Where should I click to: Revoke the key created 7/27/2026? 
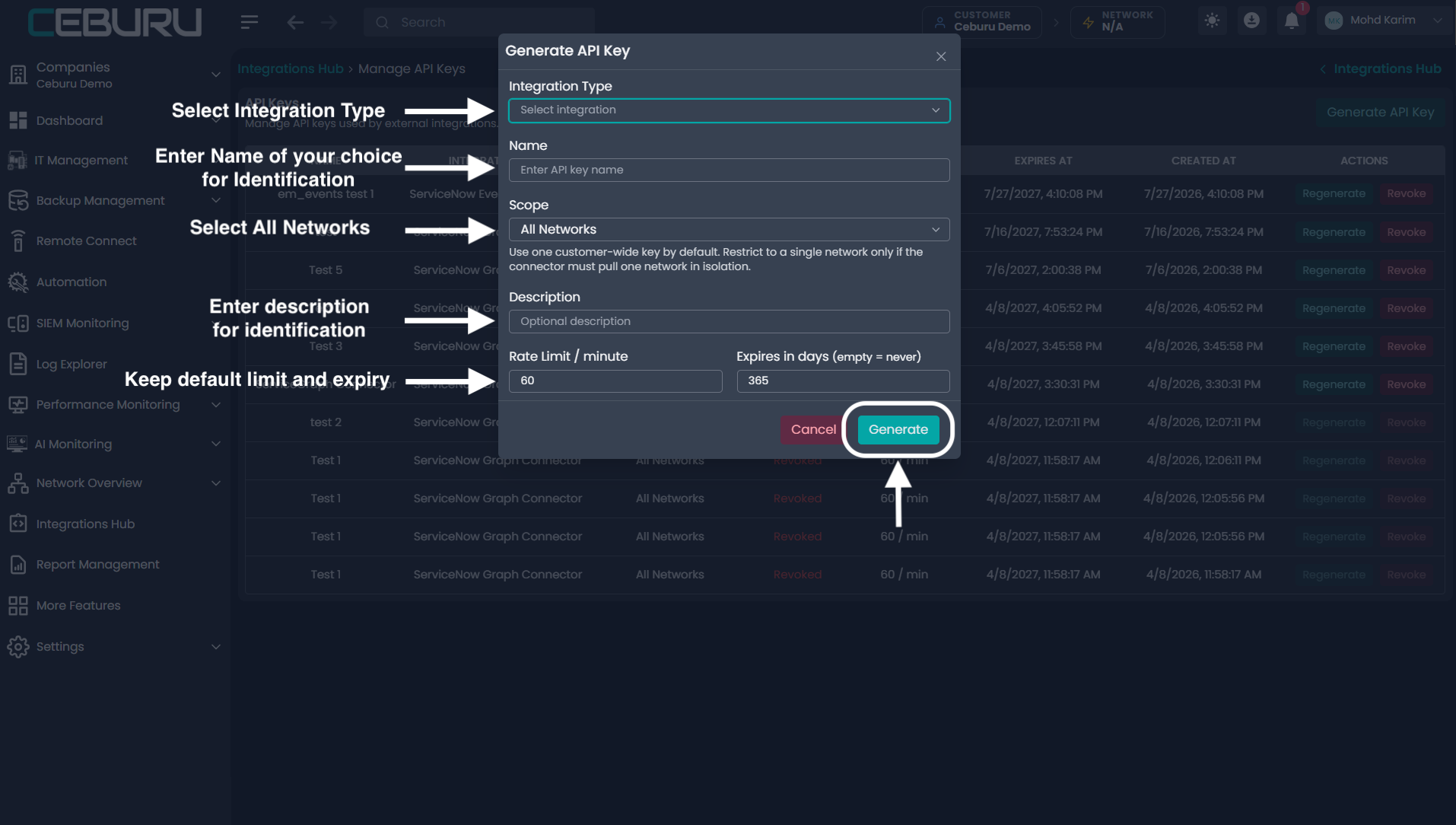point(1406,193)
